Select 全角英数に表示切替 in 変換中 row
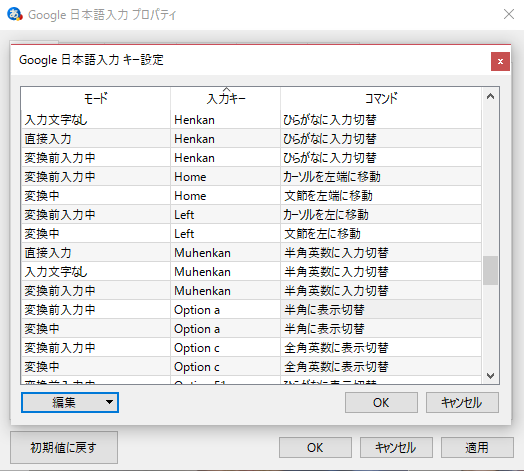 tap(381, 367)
